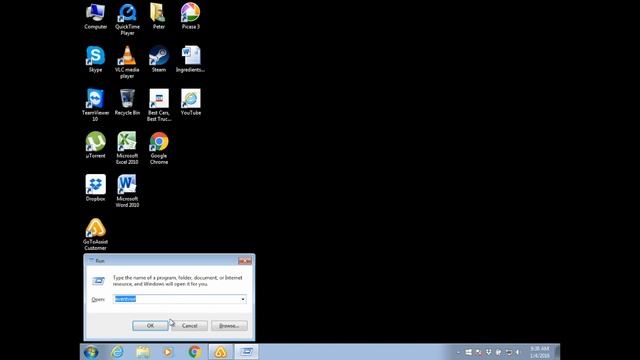The height and width of the screenshot is (360, 640).
Task: Click the Run taskbar button
Action: [x=246, y=352]
